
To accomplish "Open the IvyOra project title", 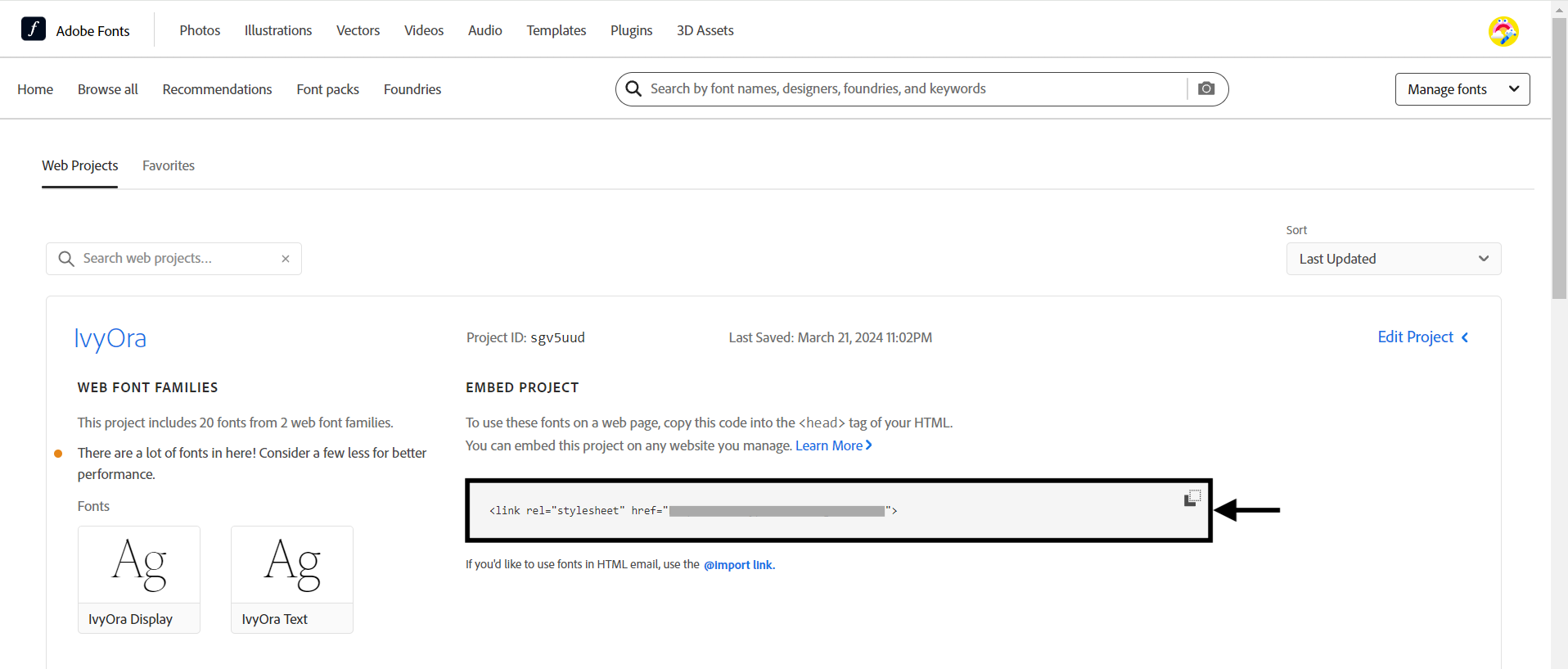I will click(x=110, y=338).
